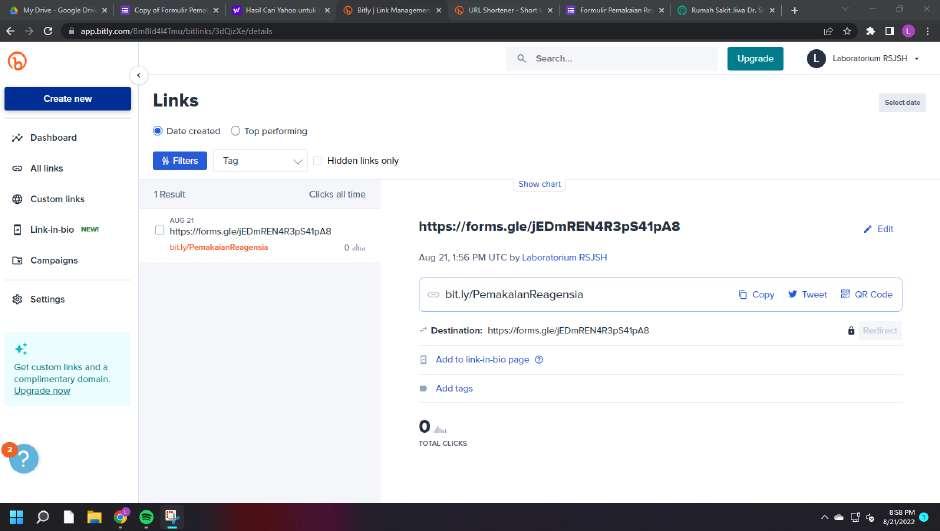Viewport: 940px width, 531px height.
Task: Click the destination URL text https://forms.gle/jEDmREN4R3pS41pA8
Action: [x=568, y=331]
